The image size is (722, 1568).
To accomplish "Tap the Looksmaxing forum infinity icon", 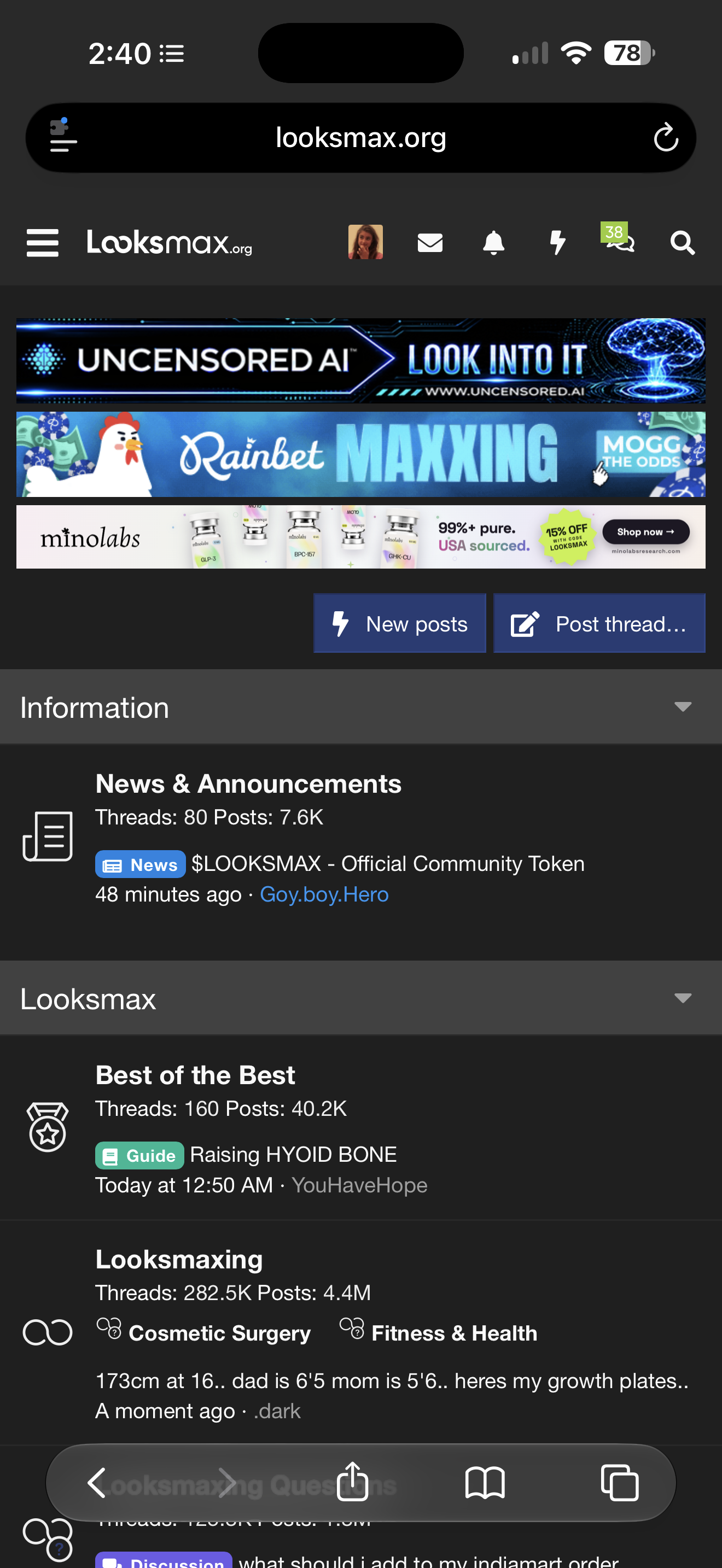I will pos(48,1332).
